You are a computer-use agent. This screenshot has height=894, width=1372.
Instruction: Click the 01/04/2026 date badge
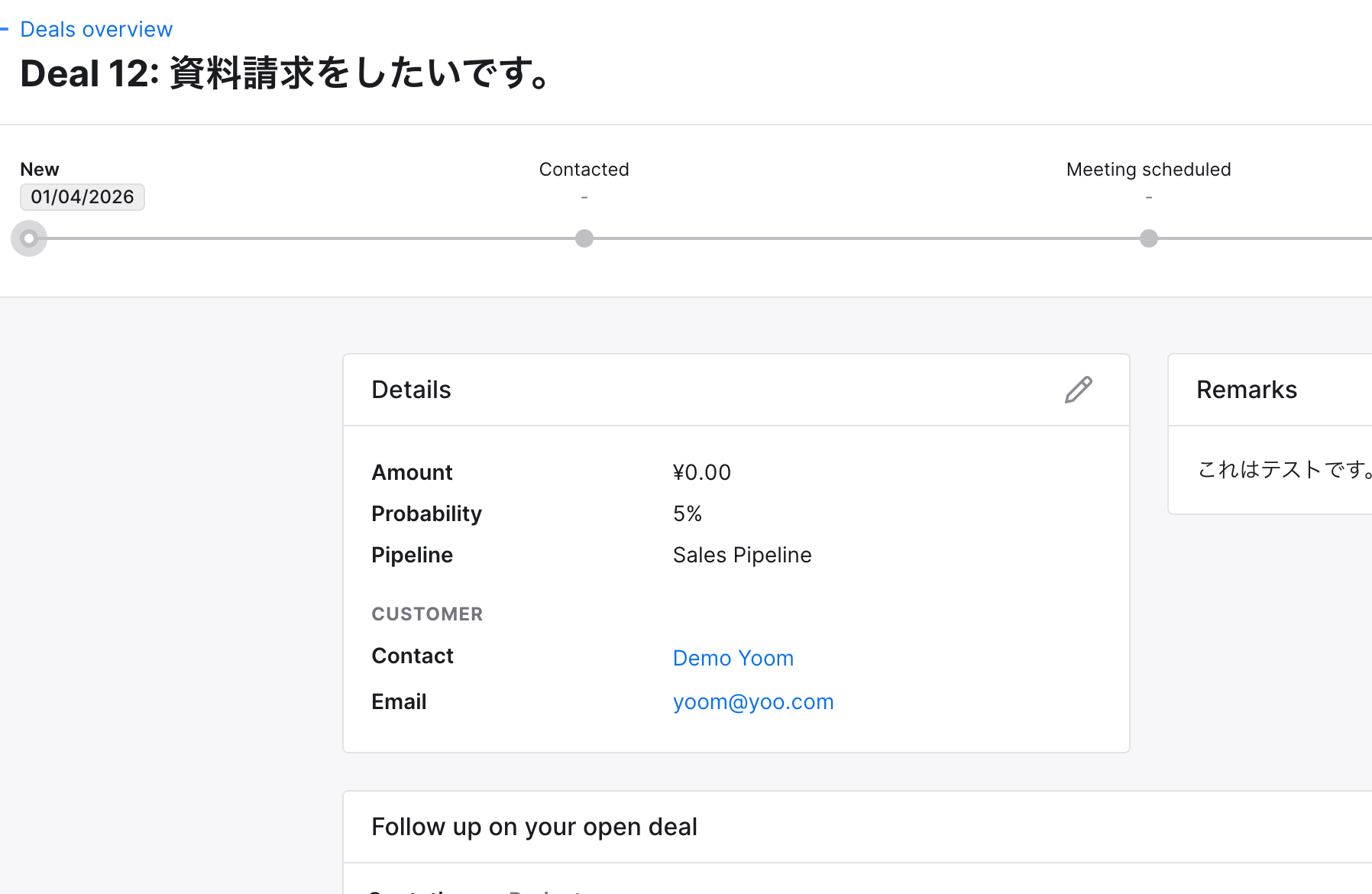coord(83,197)
